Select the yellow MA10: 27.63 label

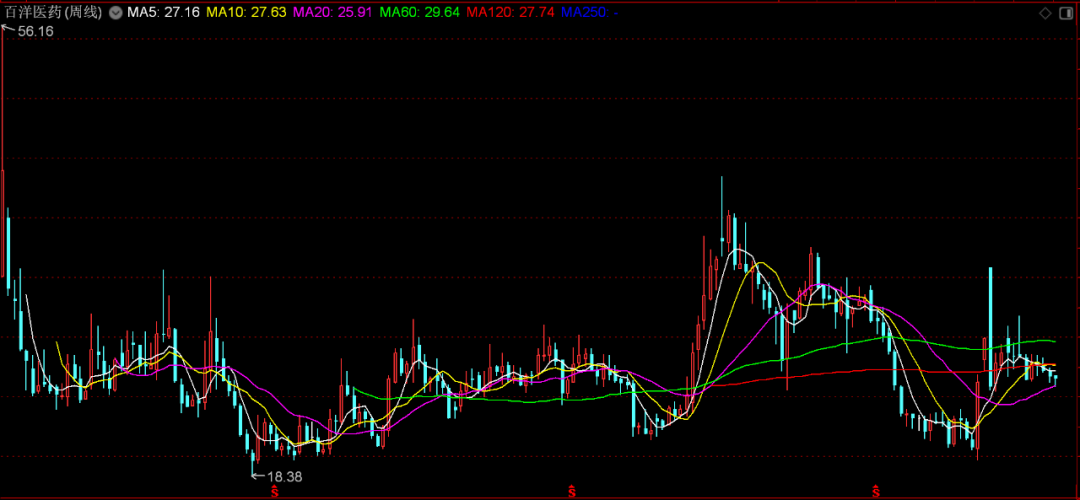point(247,12)
